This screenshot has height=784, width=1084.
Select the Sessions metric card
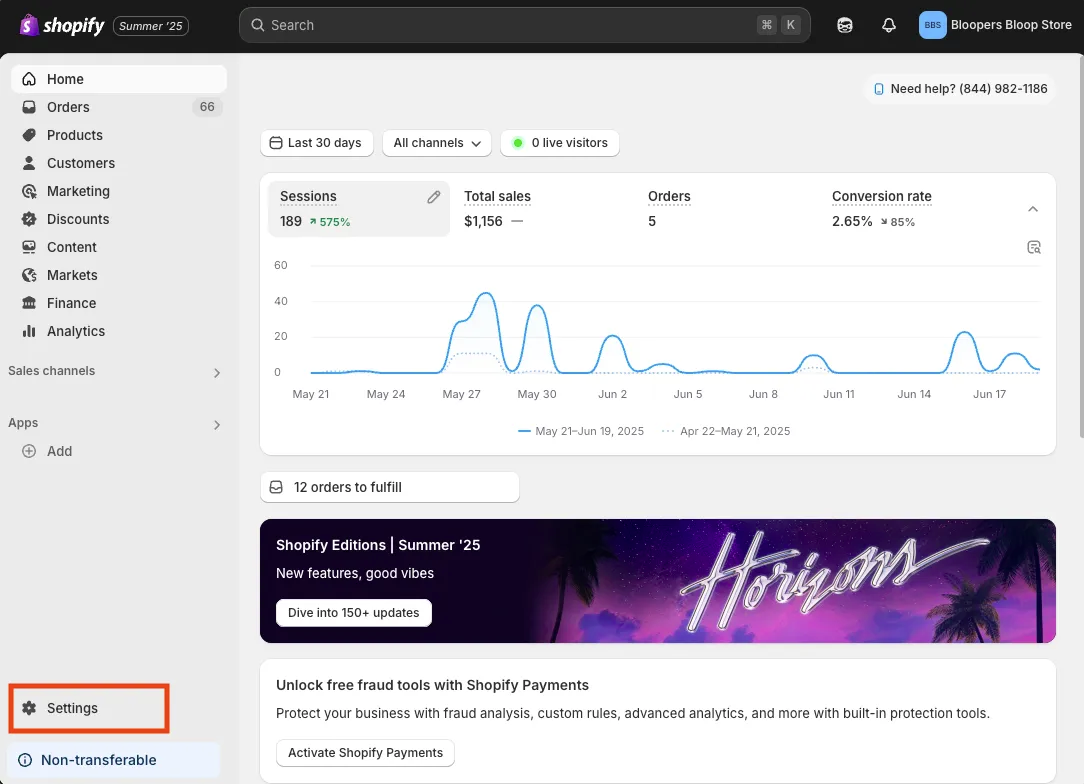click(x=359, y=209)
